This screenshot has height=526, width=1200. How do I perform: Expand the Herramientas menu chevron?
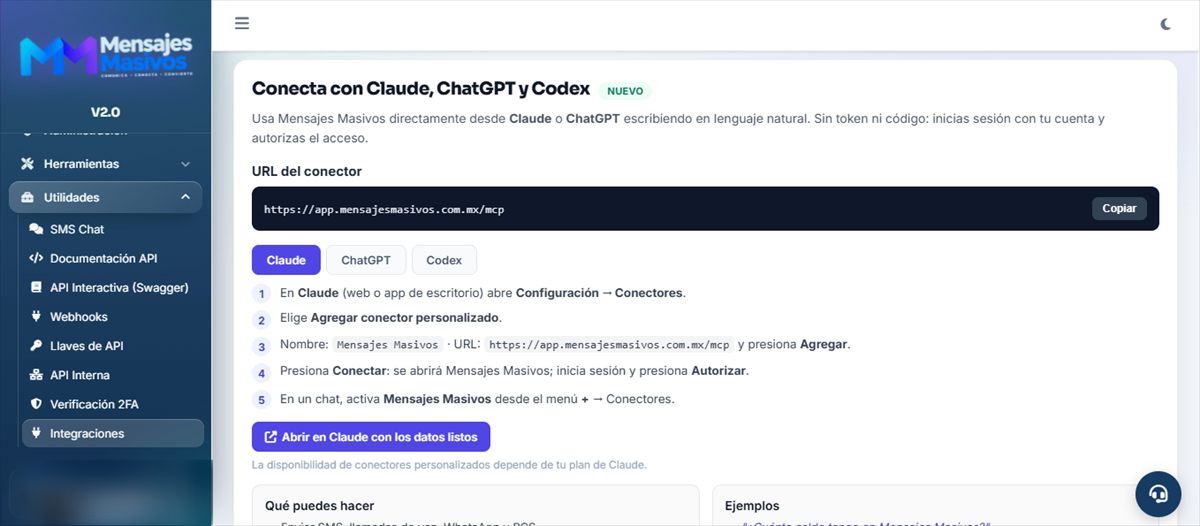point(185,163)
